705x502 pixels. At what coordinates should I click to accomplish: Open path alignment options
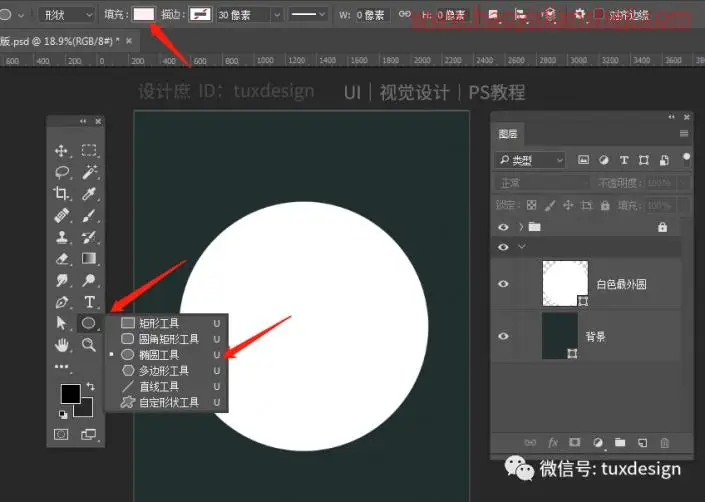tap(520, 15)
